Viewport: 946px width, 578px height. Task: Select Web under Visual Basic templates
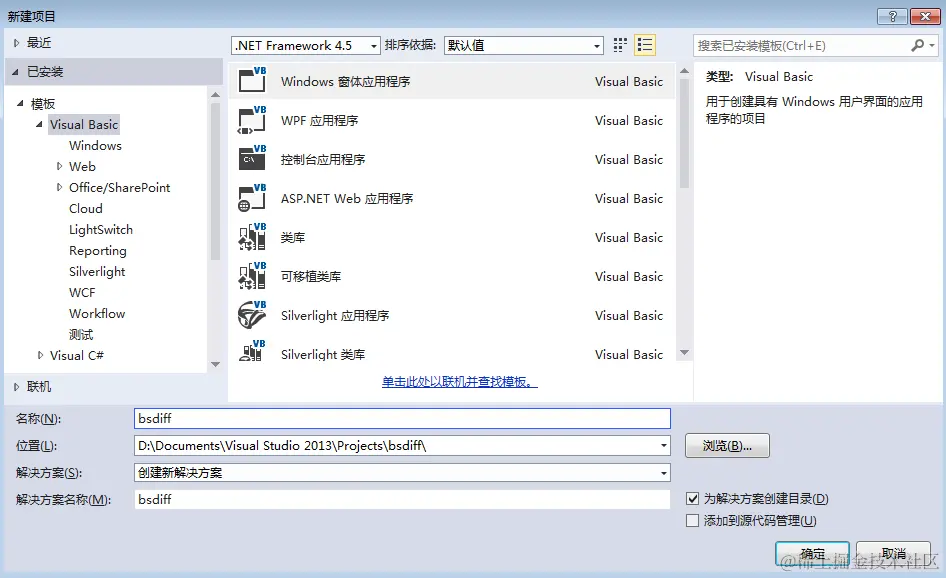click(x=84, y=166)
